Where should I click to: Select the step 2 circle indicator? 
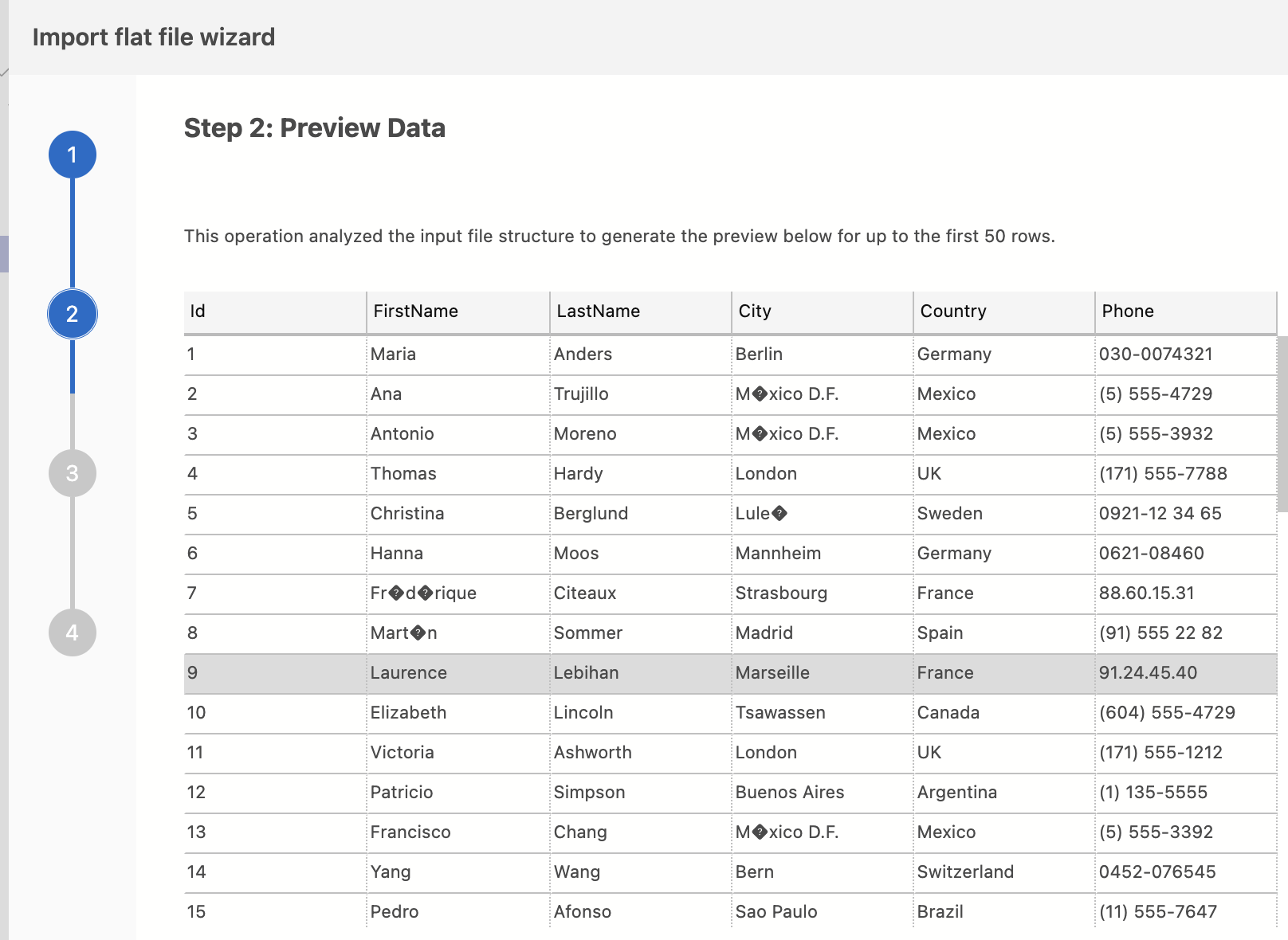[x=73, y=314]
